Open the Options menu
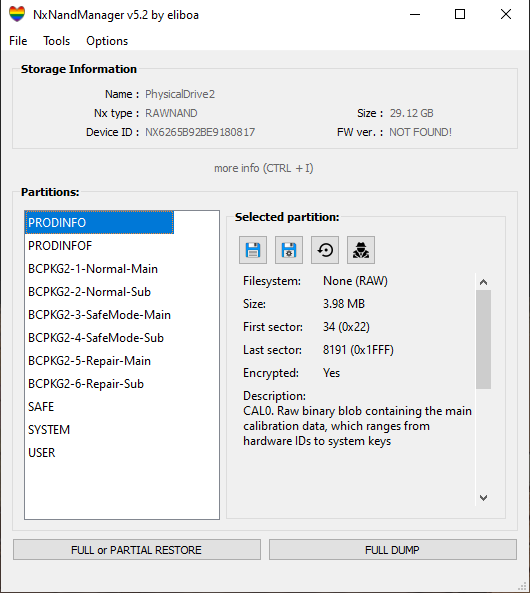 [x=107, y=41]
